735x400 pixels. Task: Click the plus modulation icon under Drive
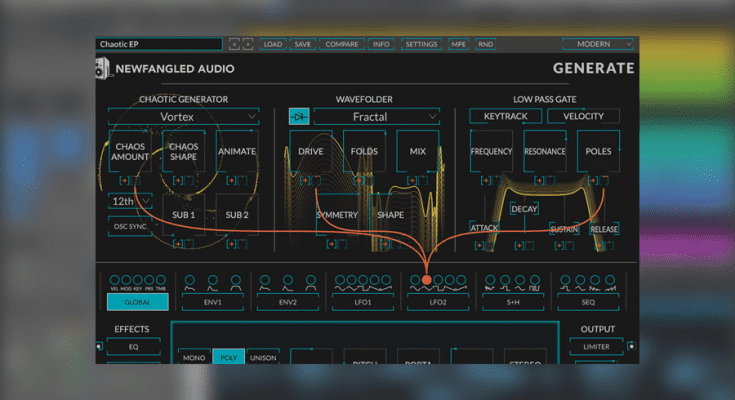point(306,179)
